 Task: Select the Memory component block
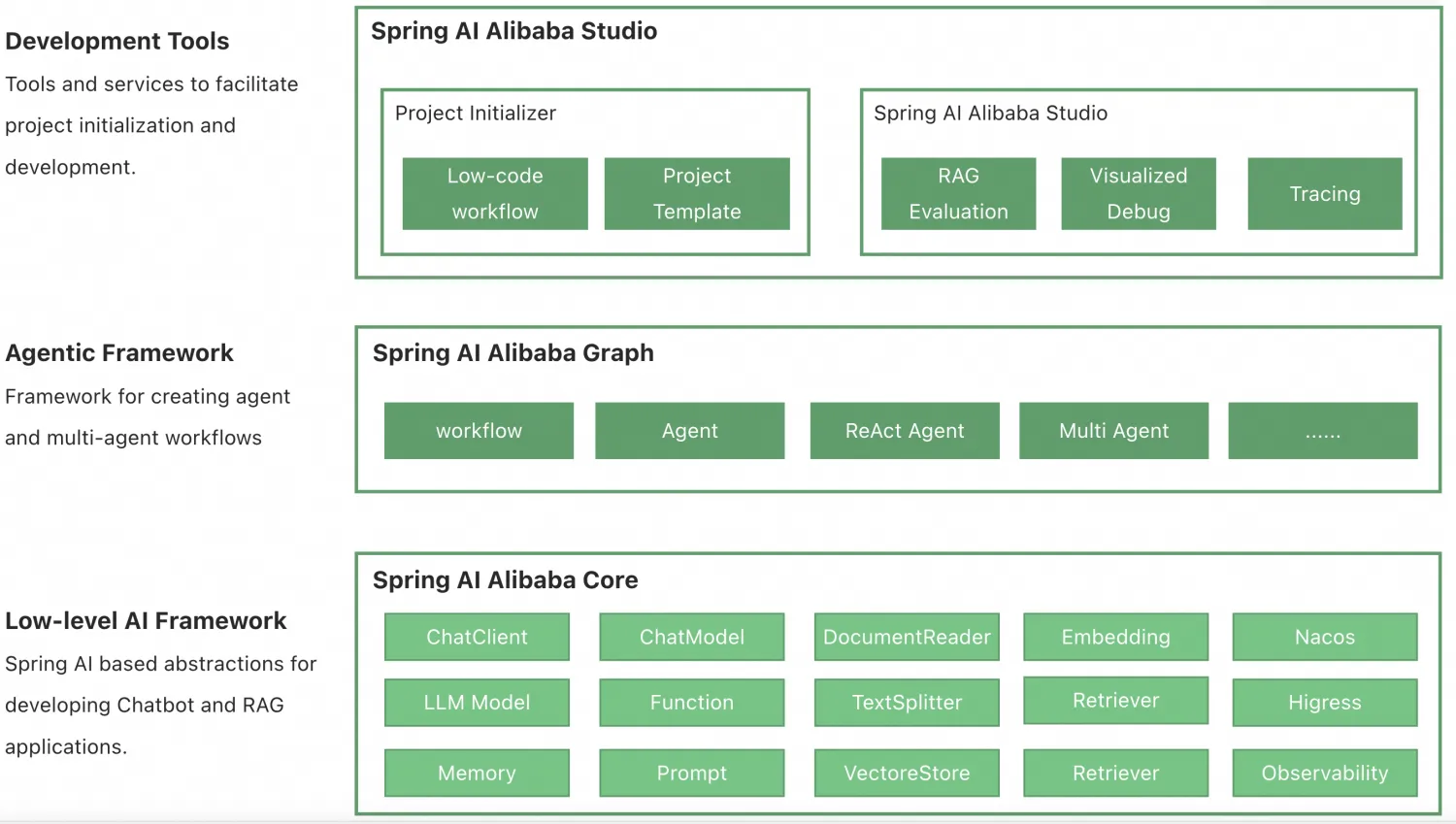477,773
